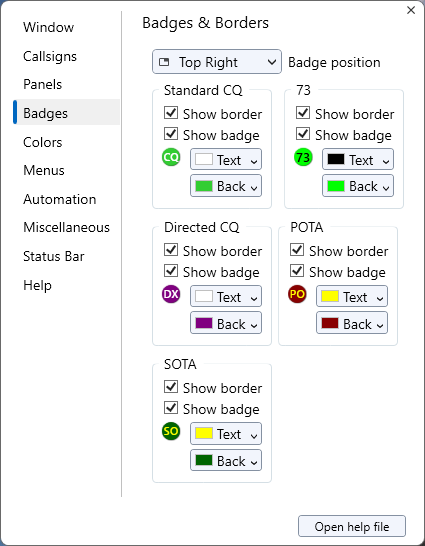
Task: Click the Top Right position icon in combo box
Action: (164, 62)
